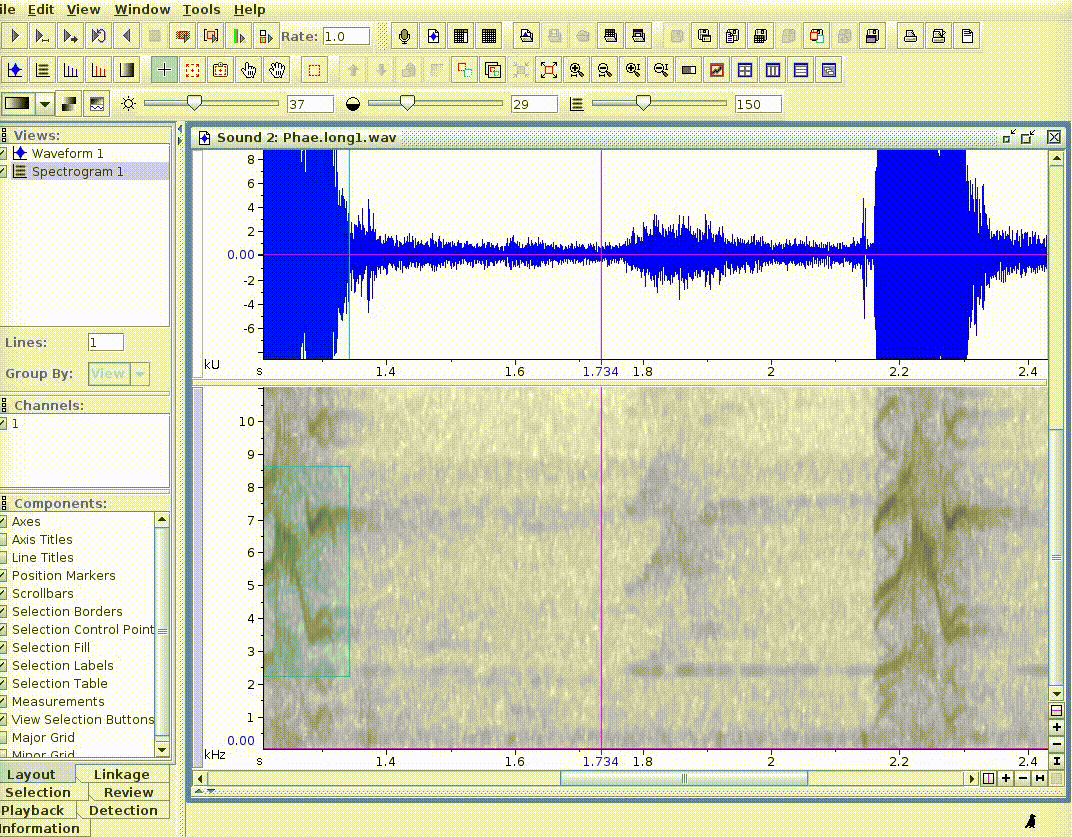Image resolution: width=1072 pixels, height=837 pixels.
Task: Click the Rate input field
Action: pos(346,36)
